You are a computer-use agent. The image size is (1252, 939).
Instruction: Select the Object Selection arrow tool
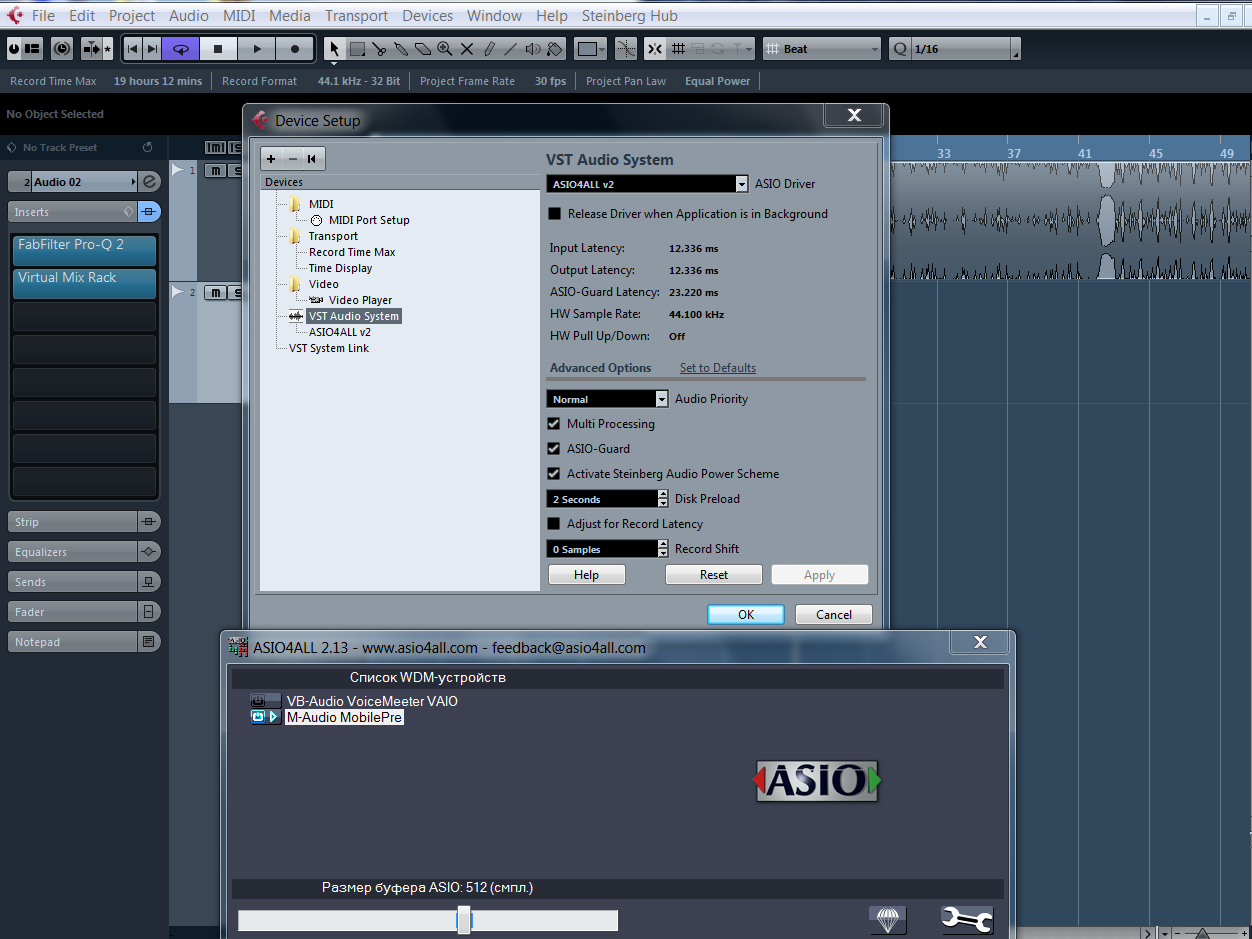[x=334, y=48]
